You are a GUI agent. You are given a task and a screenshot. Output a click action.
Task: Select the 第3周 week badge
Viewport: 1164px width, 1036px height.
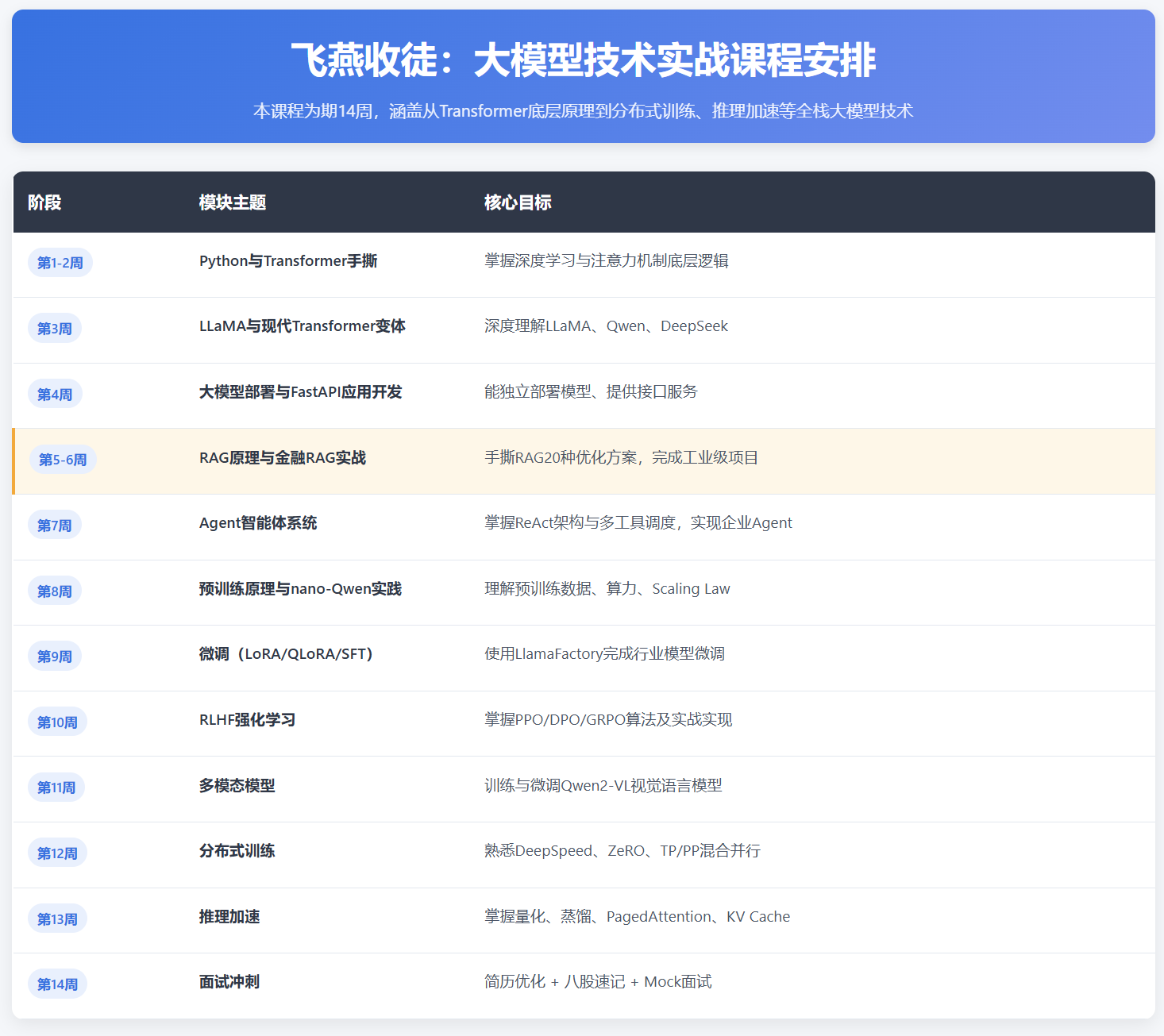[x=55, y=329]
